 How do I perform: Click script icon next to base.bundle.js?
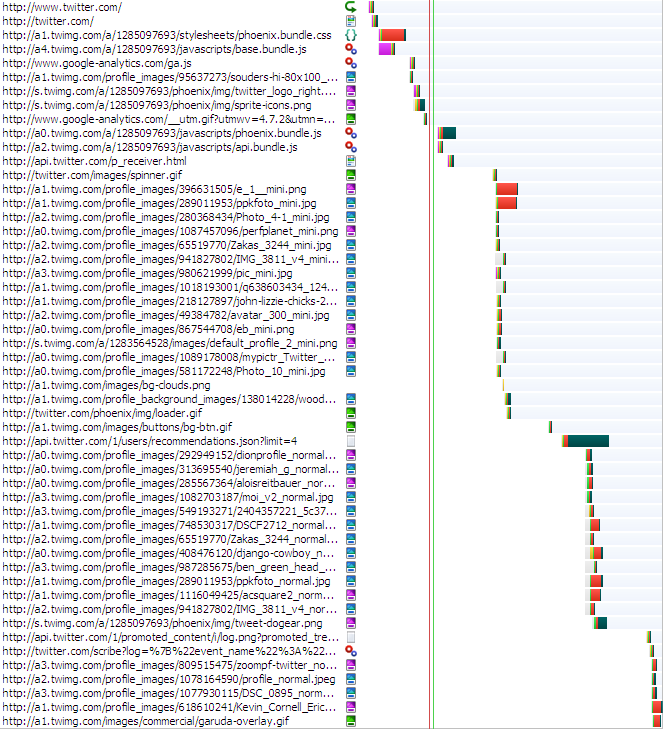coord(351,49)
